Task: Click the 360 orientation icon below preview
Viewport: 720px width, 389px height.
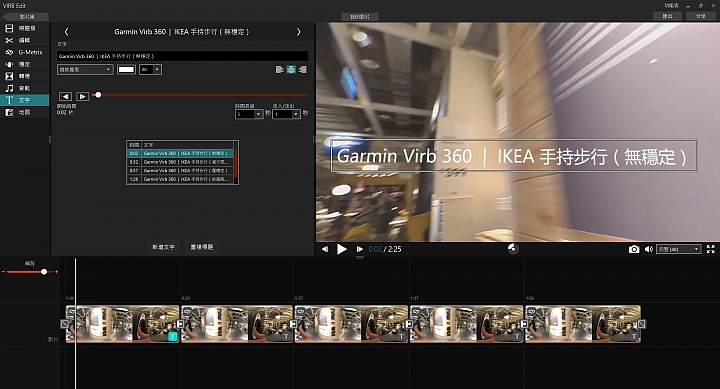Action: (x=513, y=248)
